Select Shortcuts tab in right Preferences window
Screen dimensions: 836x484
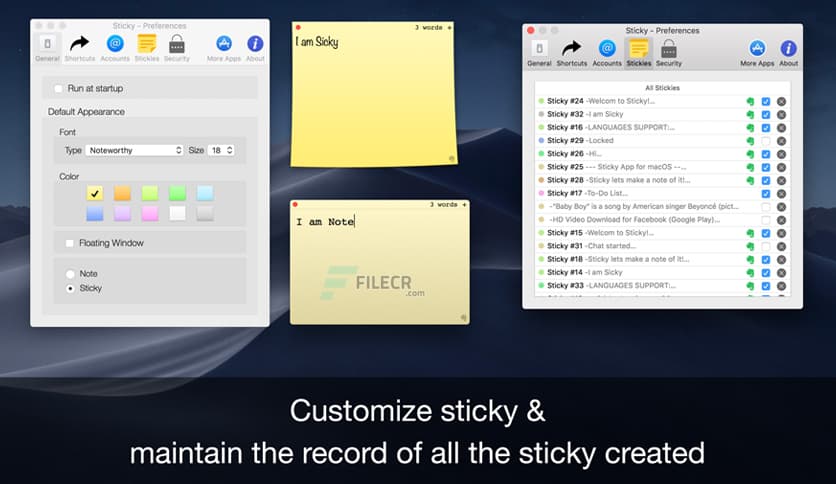(x=572, y=53)
